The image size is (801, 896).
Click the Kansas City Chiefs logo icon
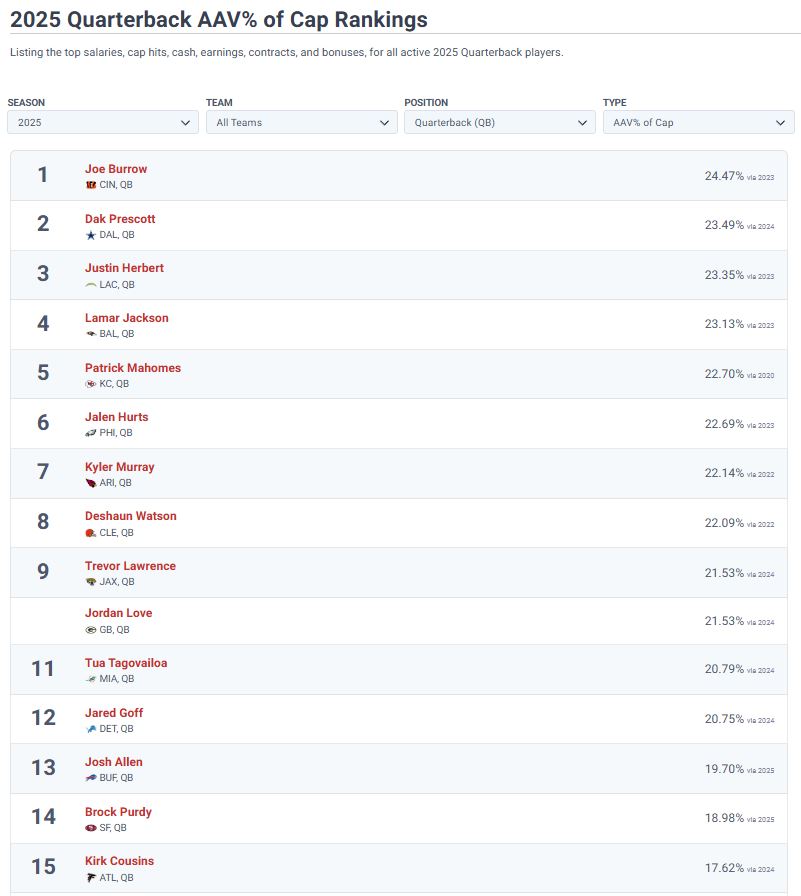coord(91,384)
